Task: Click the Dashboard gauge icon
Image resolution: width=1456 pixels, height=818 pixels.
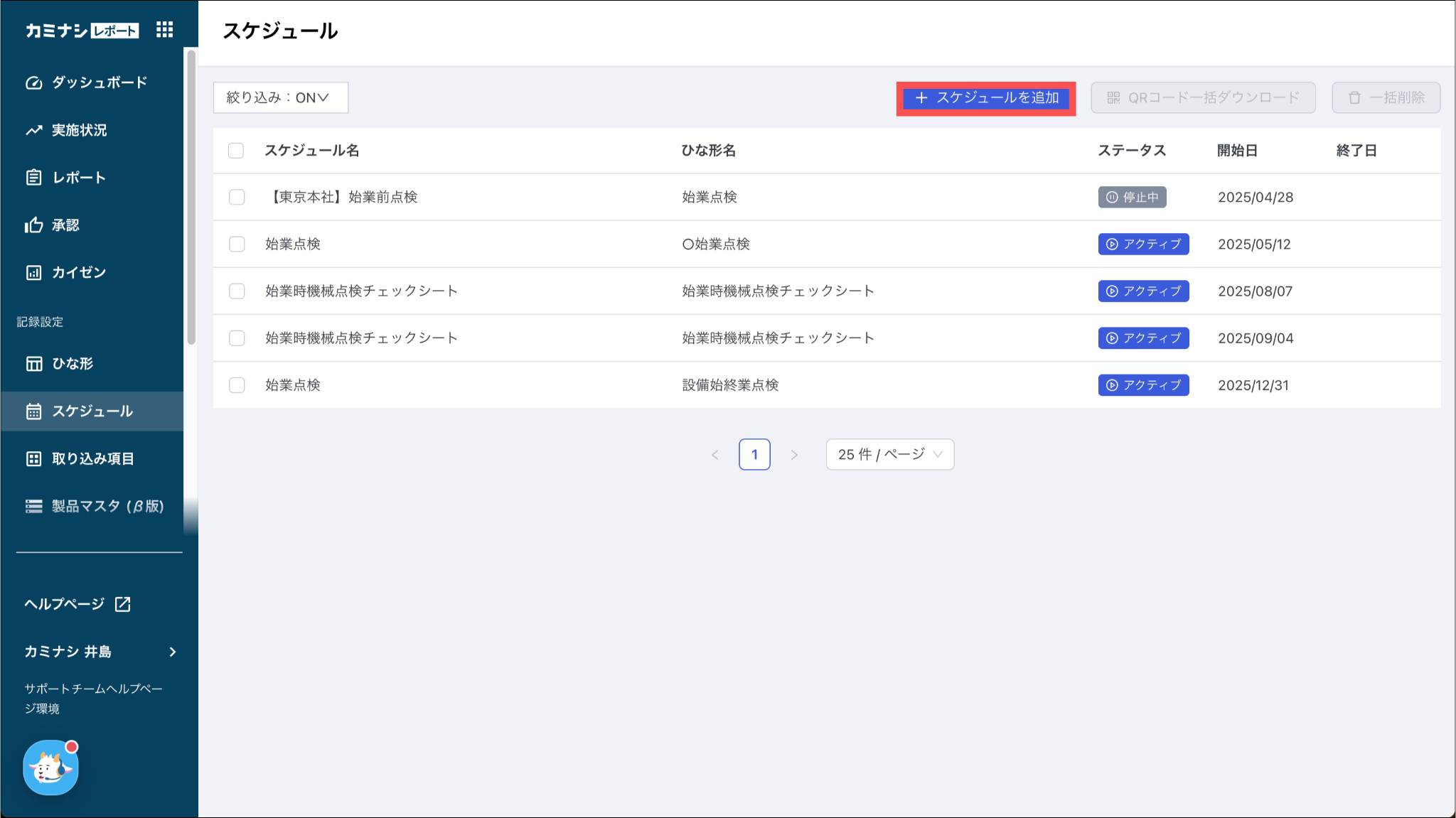Action: [x=34, y=82]
